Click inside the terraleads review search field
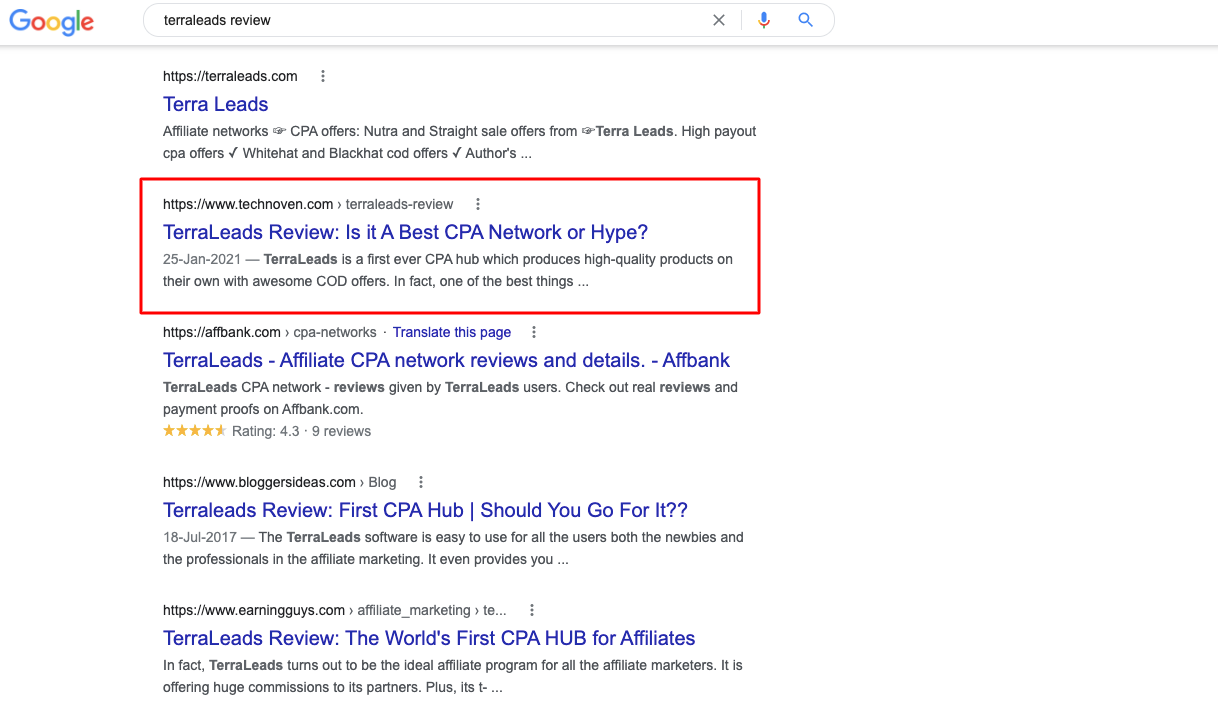This screenshot has width=1218, height=725. pos(420,20)
